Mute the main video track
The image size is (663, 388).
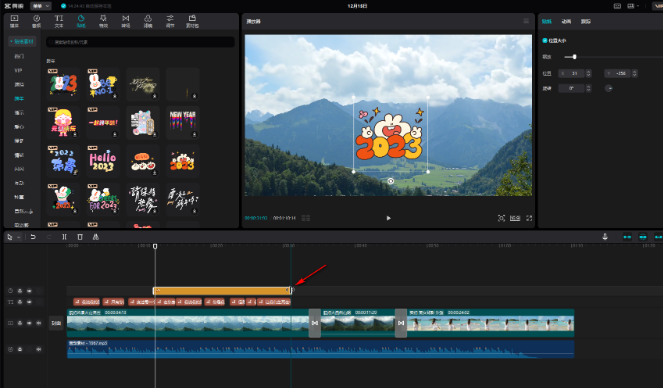[38, 323]
